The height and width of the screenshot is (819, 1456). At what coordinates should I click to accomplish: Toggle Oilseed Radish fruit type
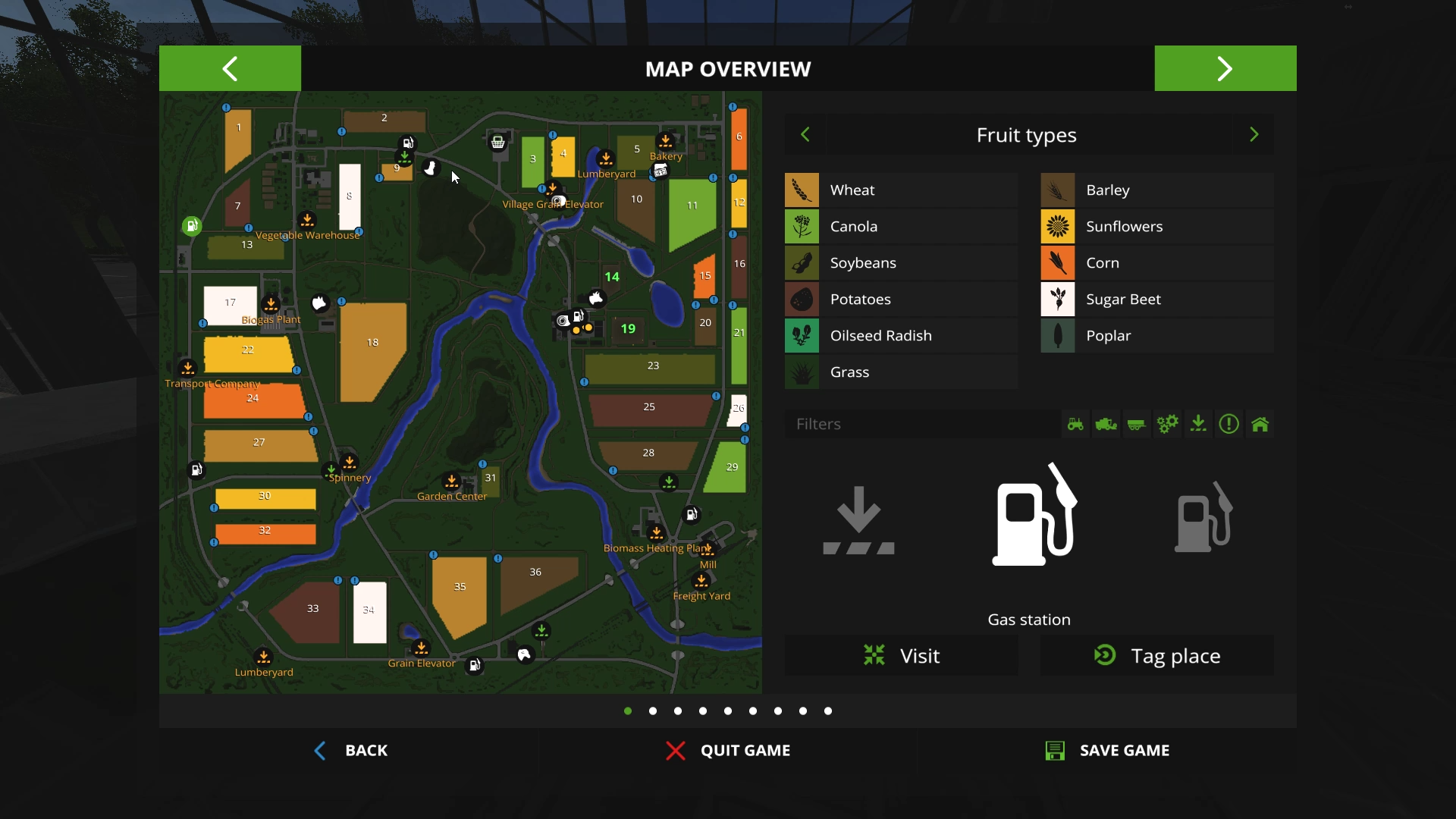pos(901,336)
